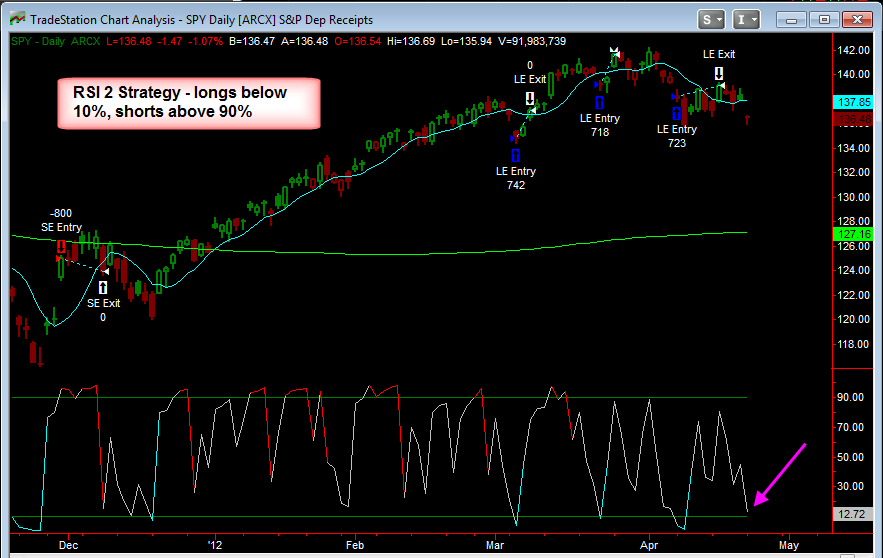Screen dimensions: 883x558
Task: Click the cyan 137.85 moving average marker
Action: pos(853,102)
